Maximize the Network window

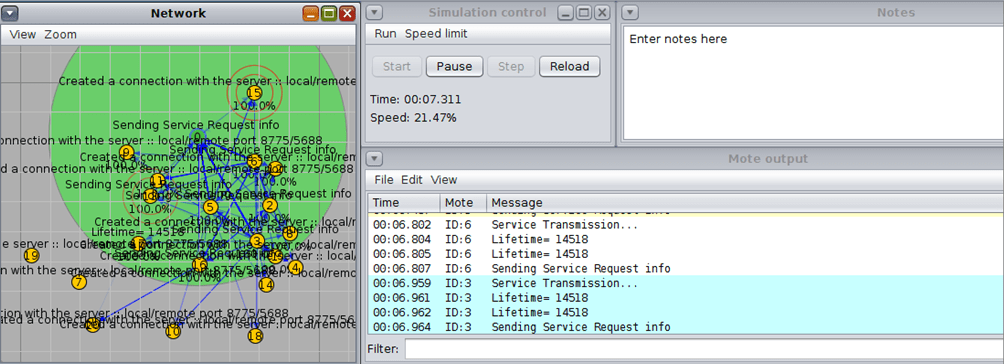click(329, 13)
